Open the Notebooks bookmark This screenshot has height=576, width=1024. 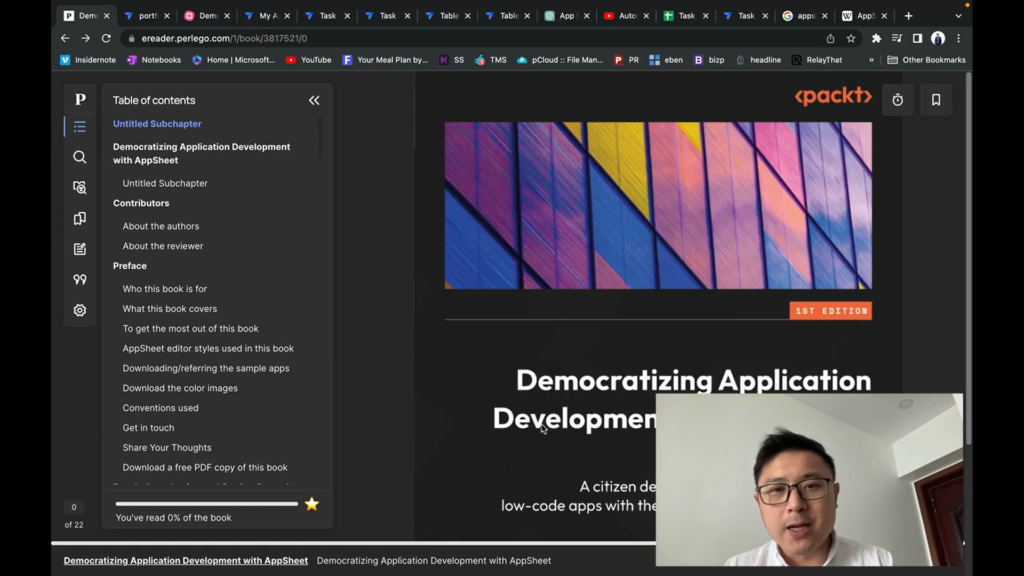point(154,60)
